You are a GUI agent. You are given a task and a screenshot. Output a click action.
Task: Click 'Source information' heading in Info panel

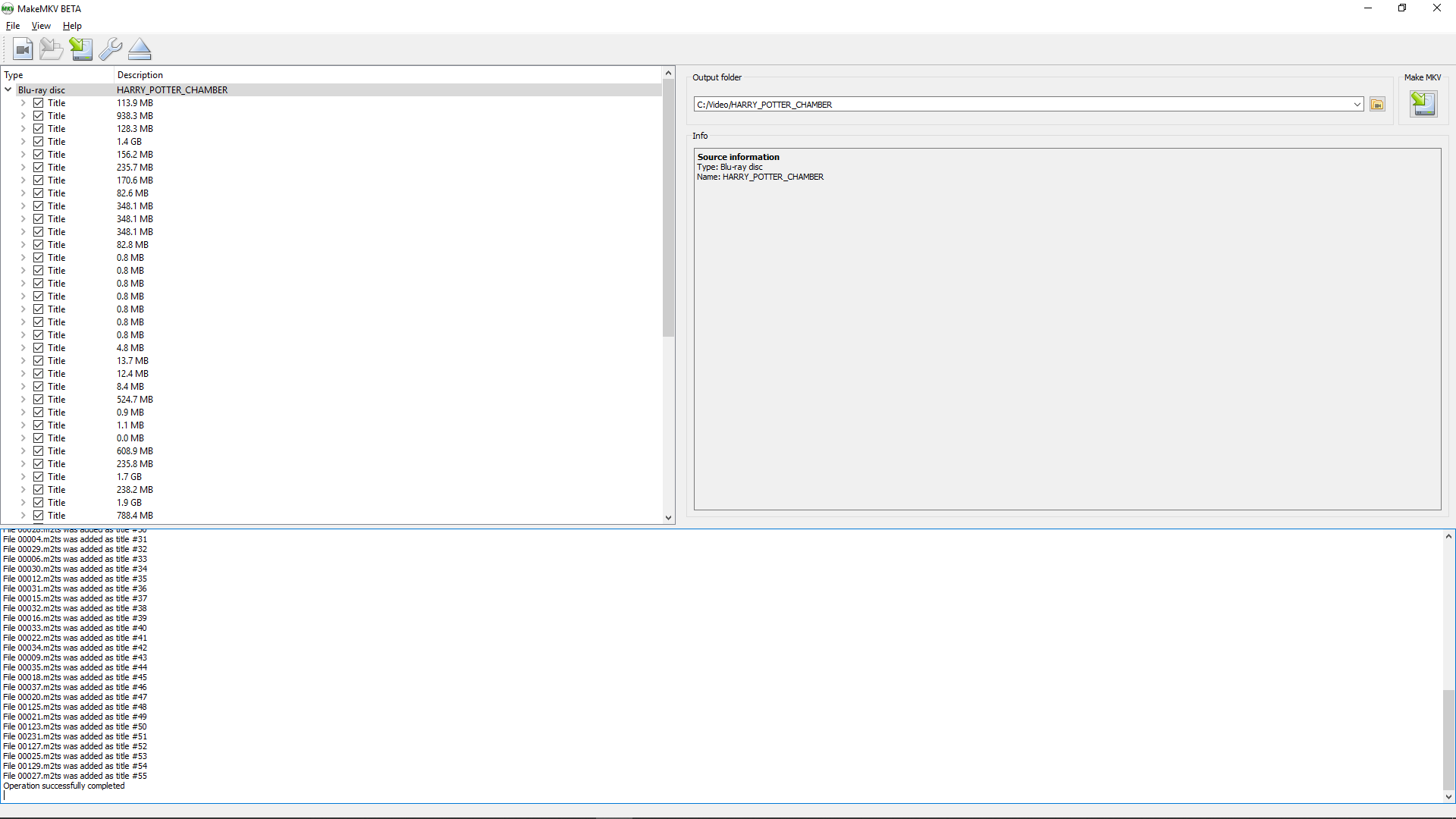pyautogui.click(x=739, y=157)
